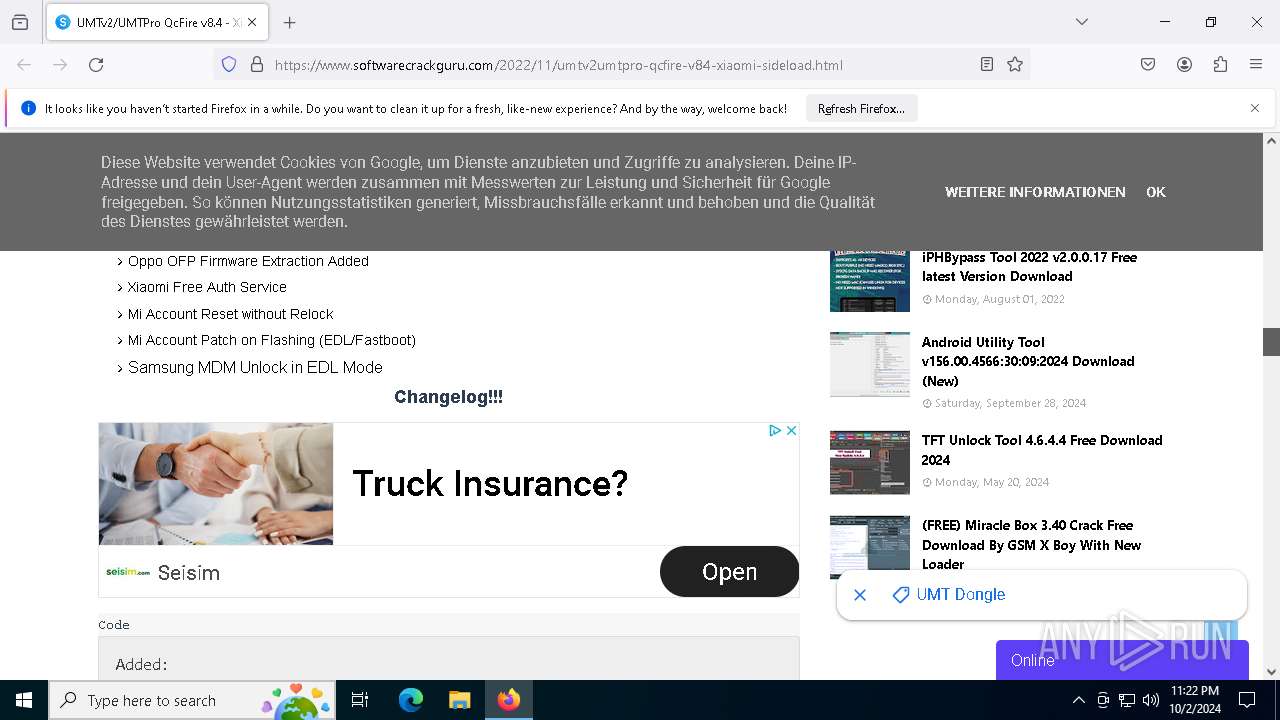Open Firefox View recent browsing icon

pos(20,22)
